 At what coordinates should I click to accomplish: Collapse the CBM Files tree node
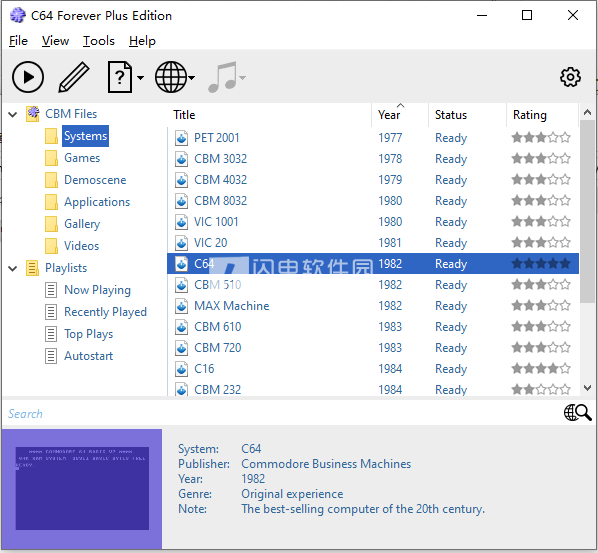click(13, 114)
